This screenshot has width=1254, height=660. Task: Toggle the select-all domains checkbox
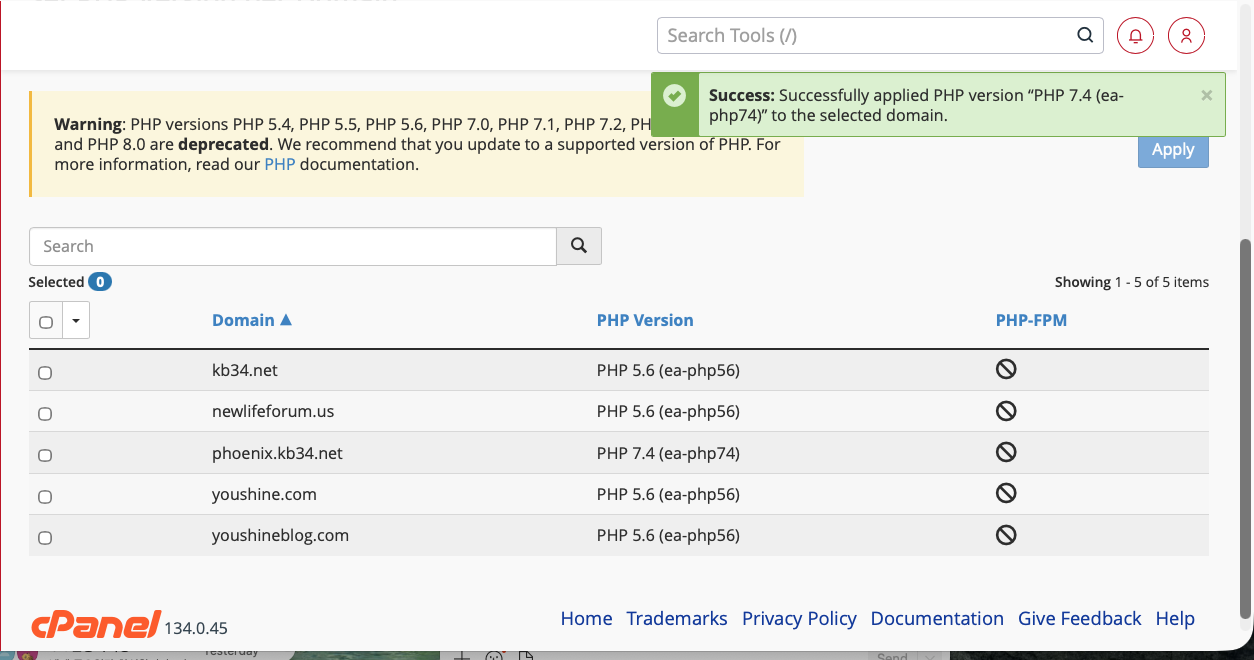point(46,322)
